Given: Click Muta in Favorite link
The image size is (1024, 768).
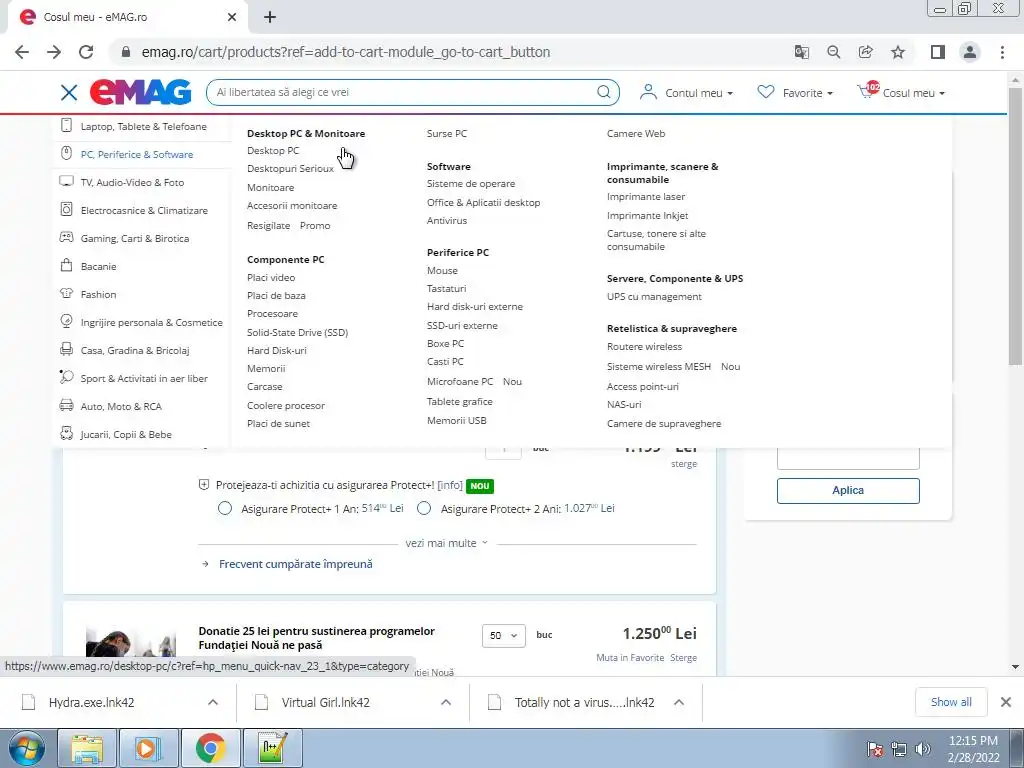Looking at the screenshot, I should click(x=630, y=658).
